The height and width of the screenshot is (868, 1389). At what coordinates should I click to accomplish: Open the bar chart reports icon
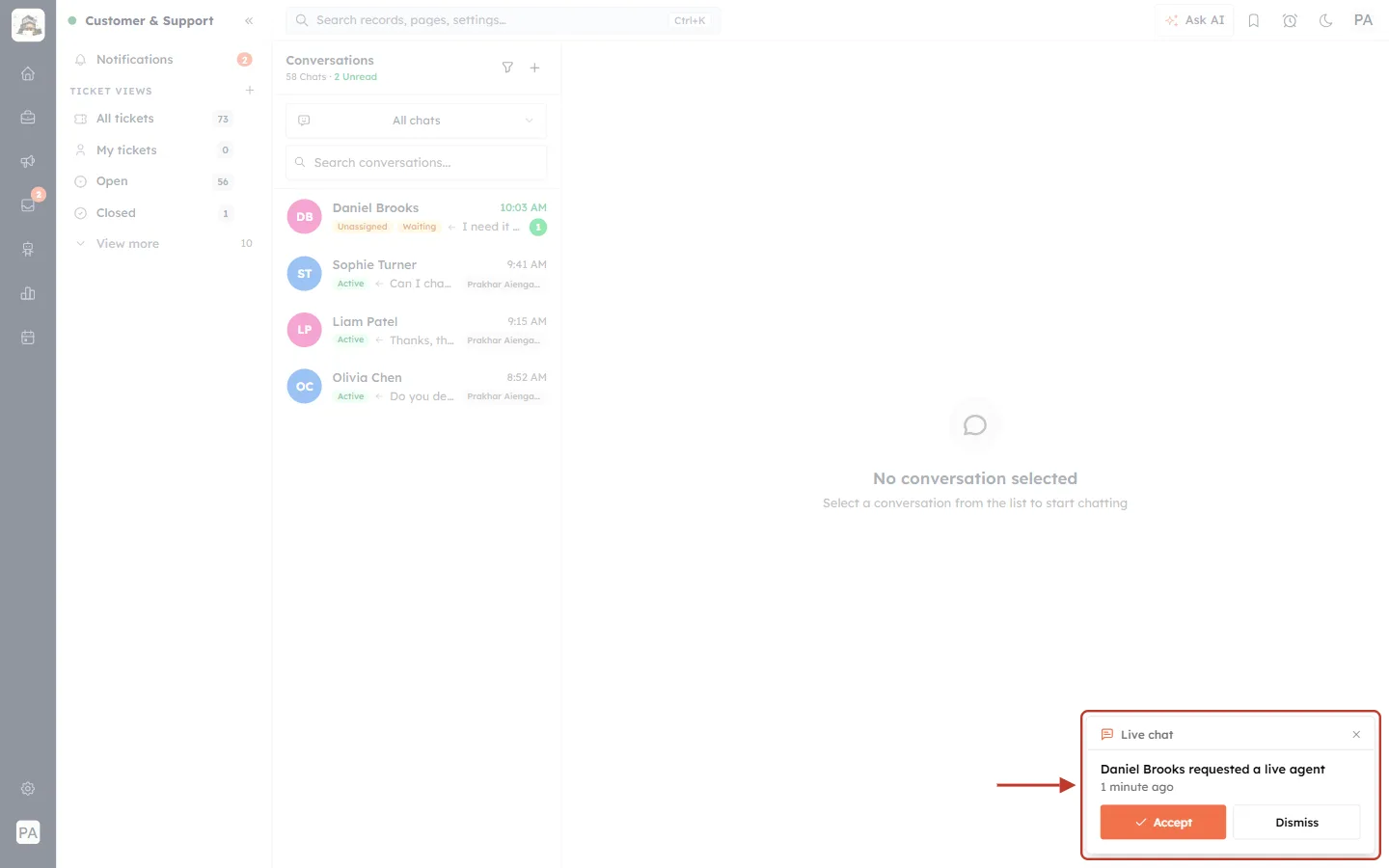28,293
